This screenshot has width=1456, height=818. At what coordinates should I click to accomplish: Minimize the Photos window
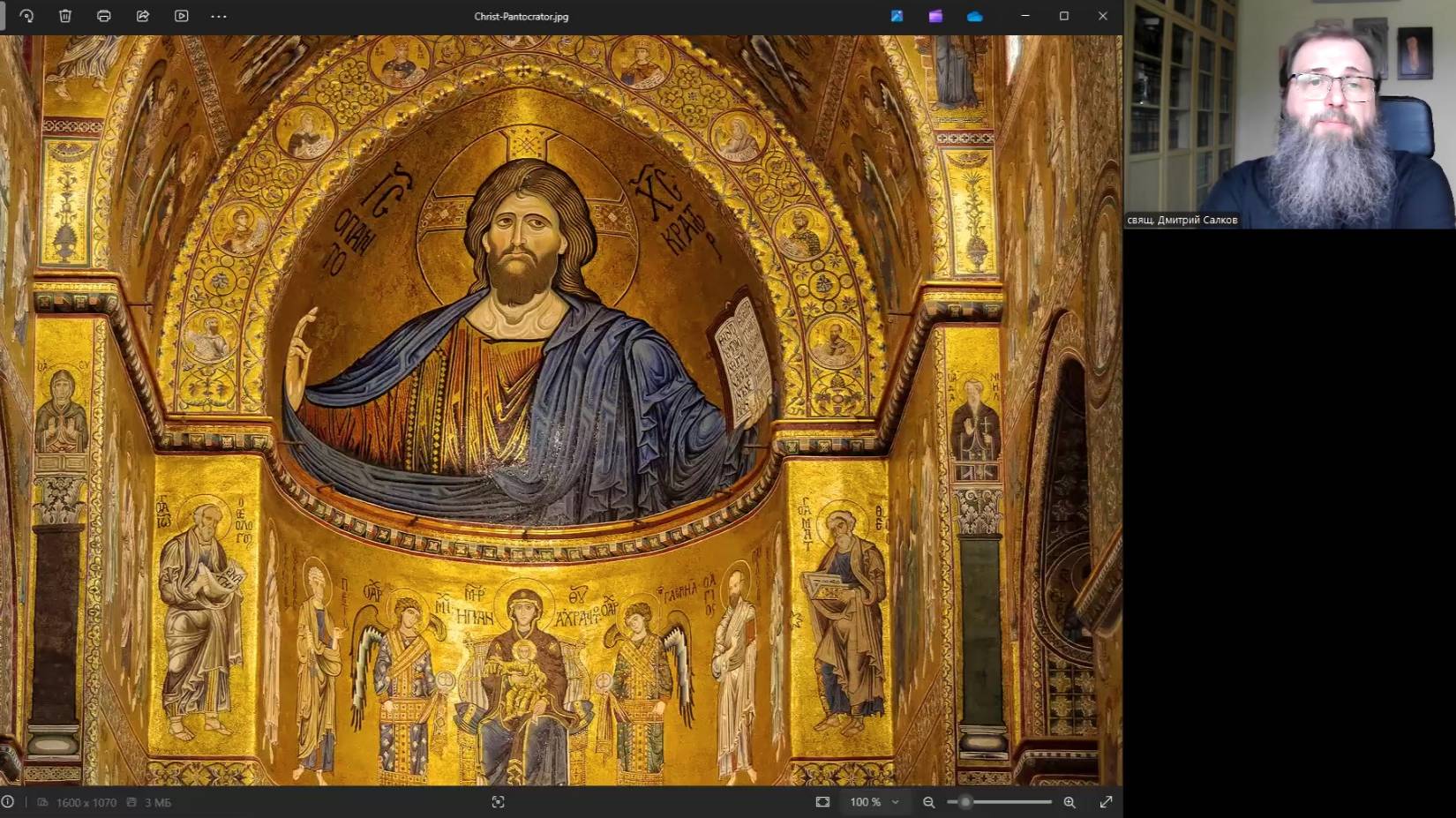[x=1025, y=16]
